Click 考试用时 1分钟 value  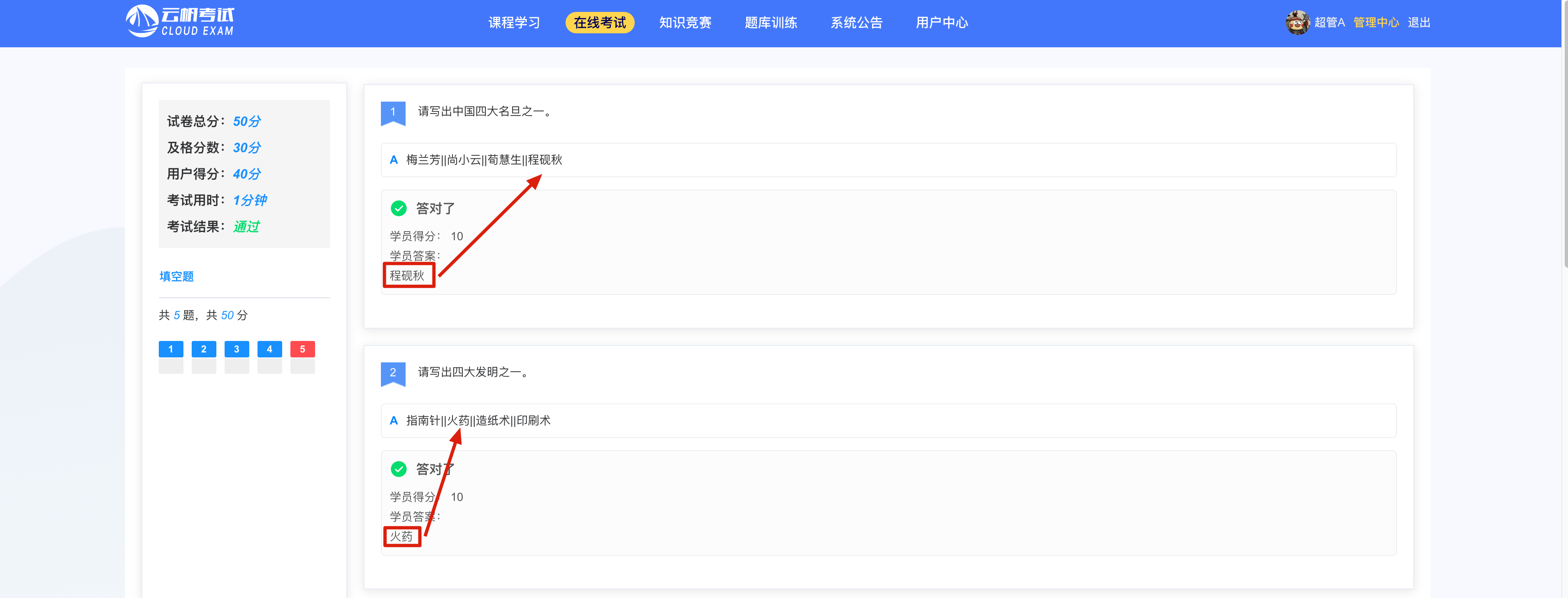pyautogui.click(x=250, y=200)
